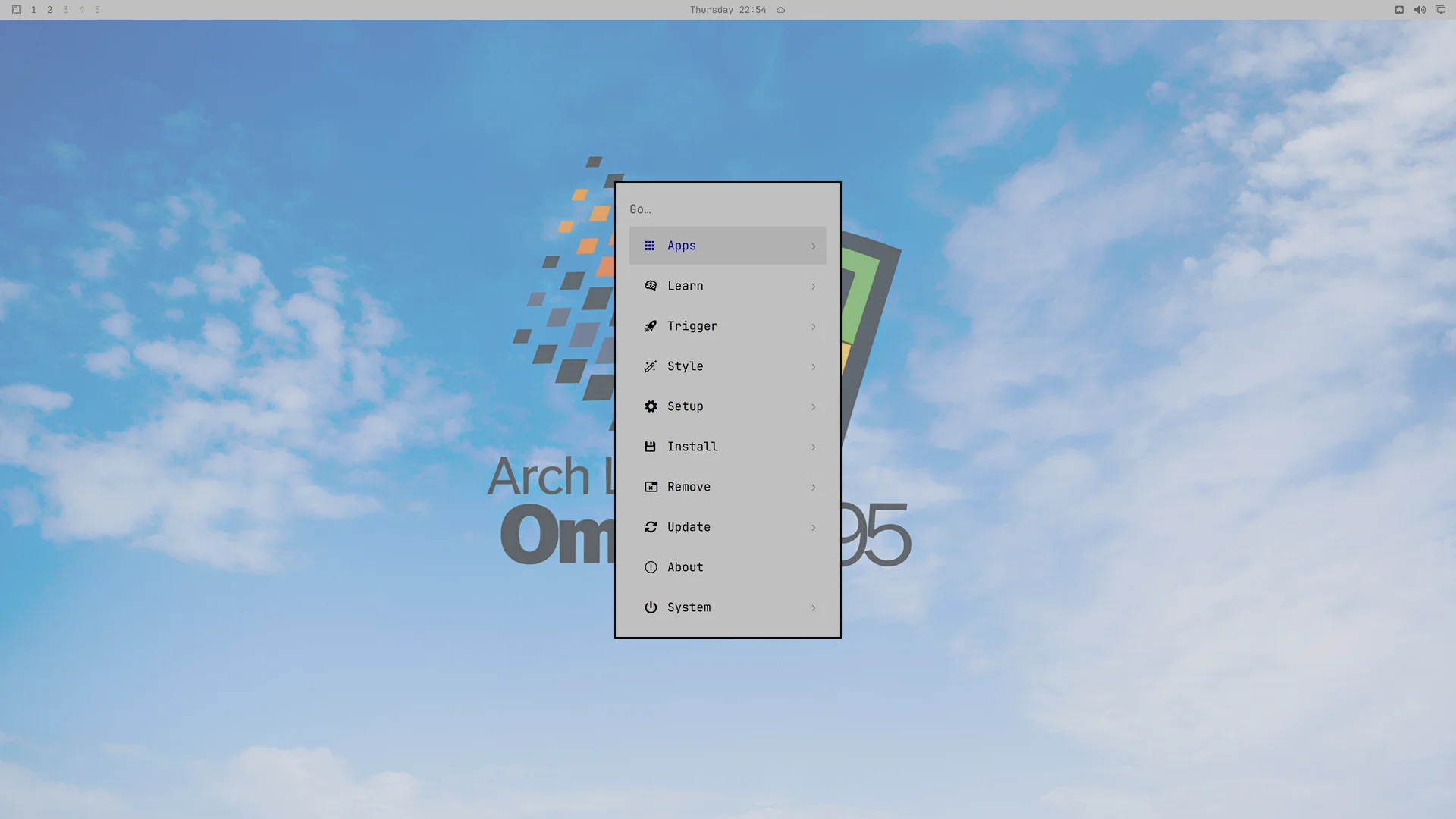This screenshot has height=819, width=1456.
Task: Click the weather cloud icon beside clock
Action: tap(780, 10)
